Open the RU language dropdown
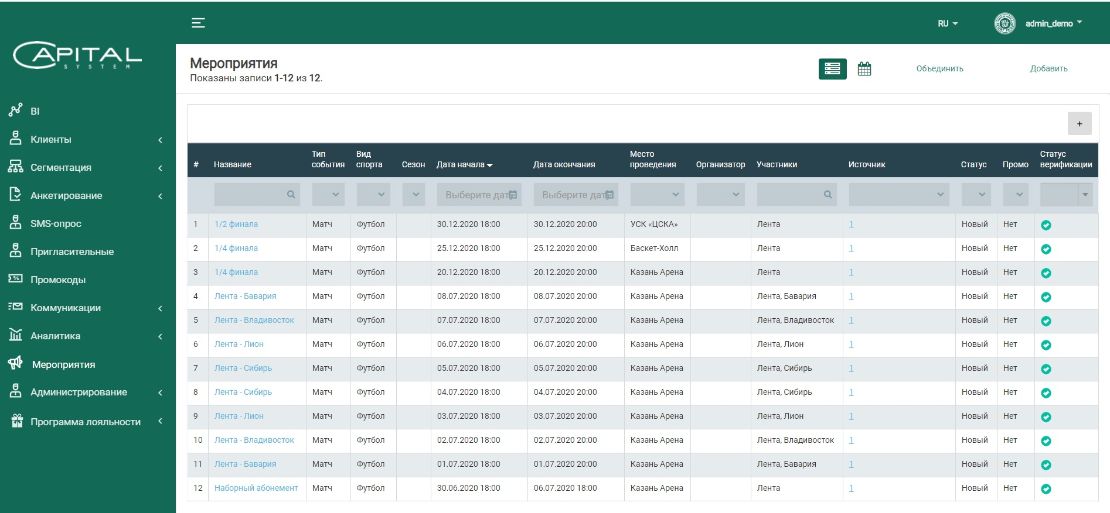 click(x=947, y=23)
